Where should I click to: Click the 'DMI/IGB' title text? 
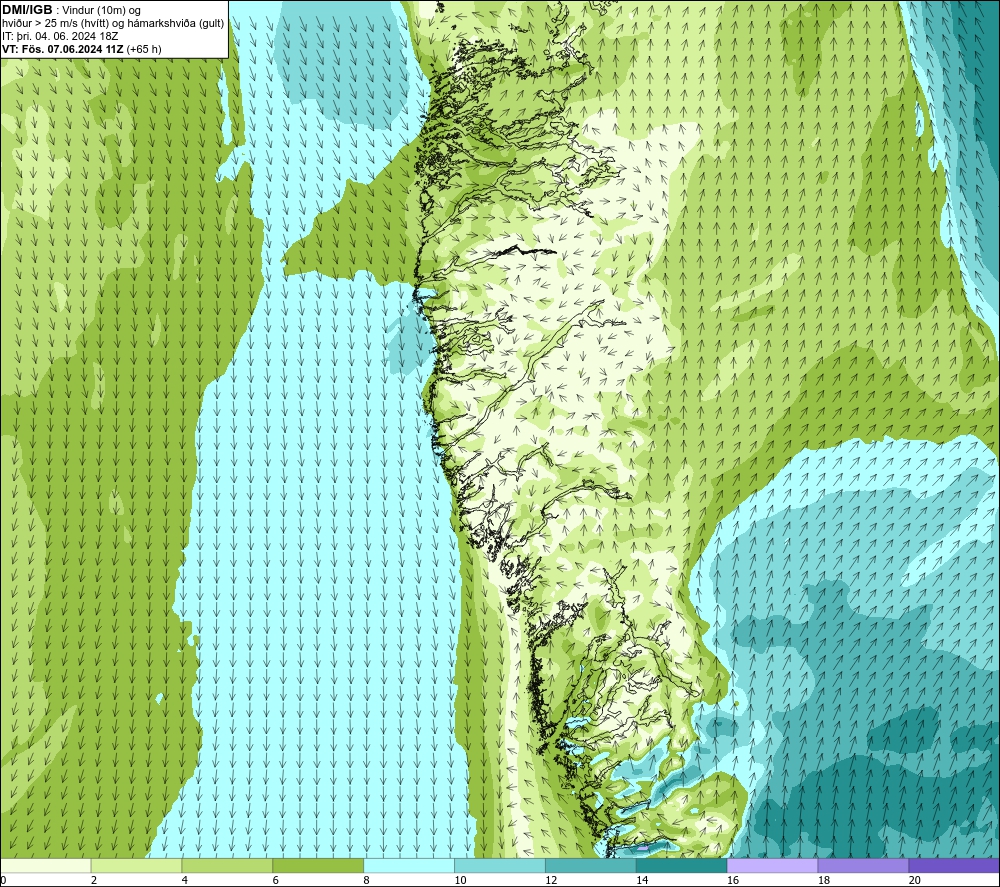[27, 10]
